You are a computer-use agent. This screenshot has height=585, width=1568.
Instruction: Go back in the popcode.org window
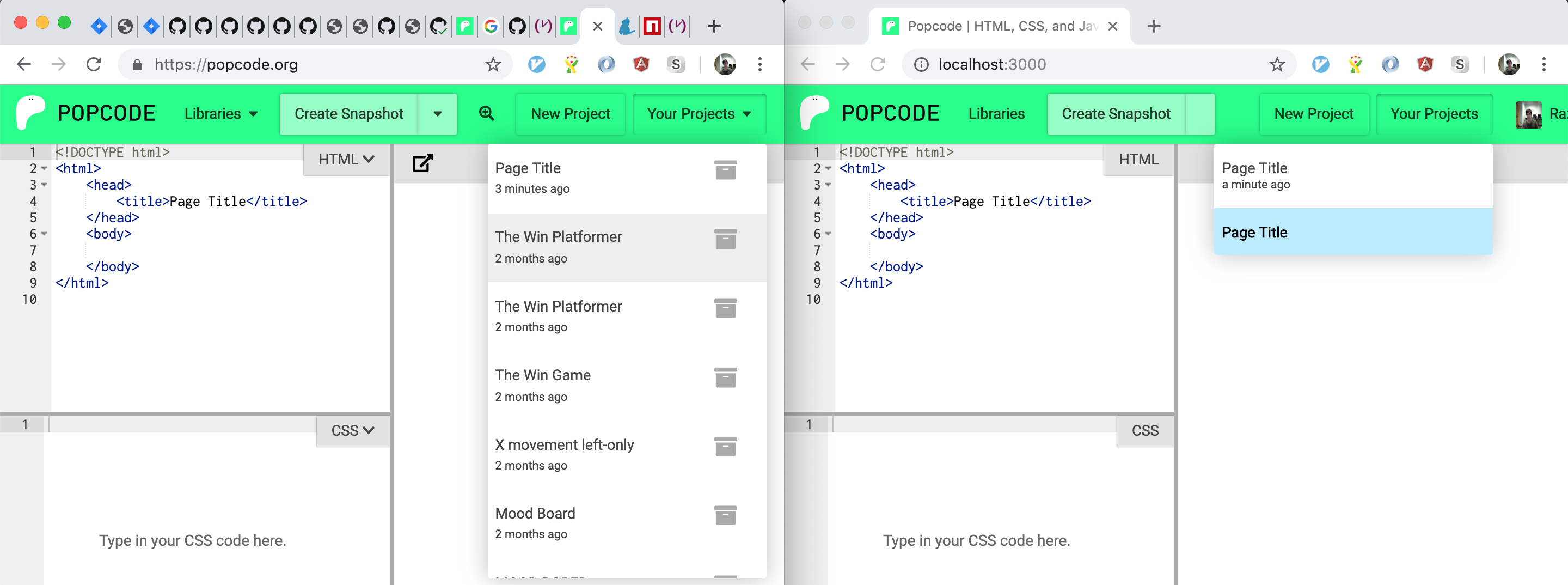coord(24,64)
